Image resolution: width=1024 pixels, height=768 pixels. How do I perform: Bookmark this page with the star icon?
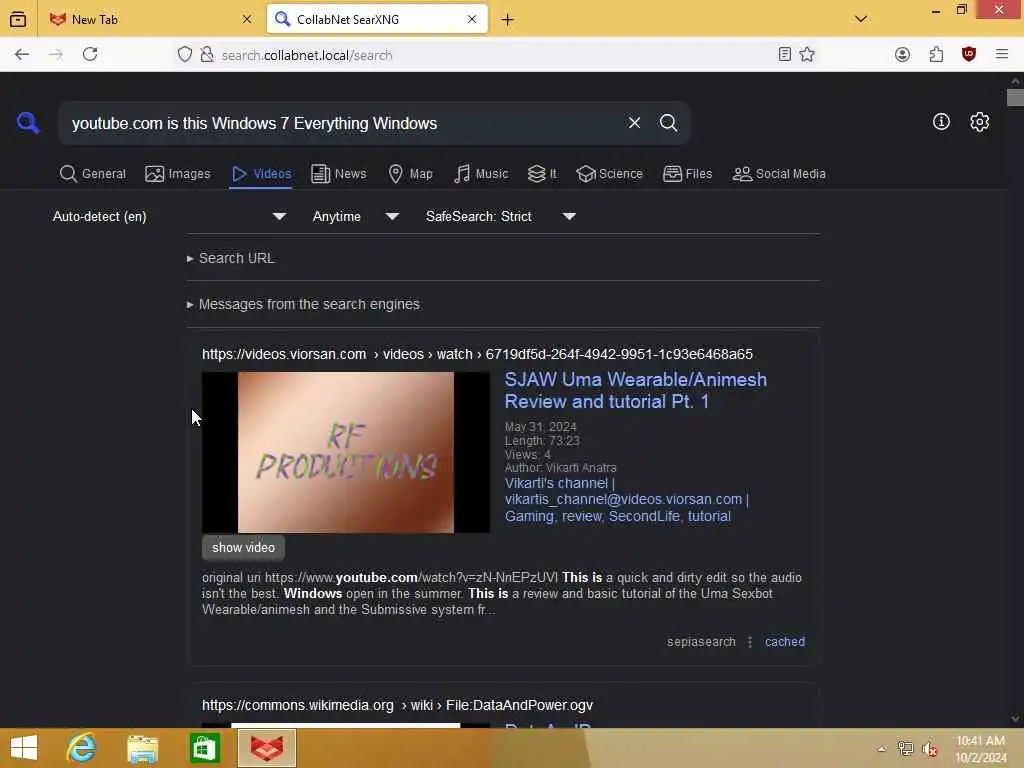(807, 55)
